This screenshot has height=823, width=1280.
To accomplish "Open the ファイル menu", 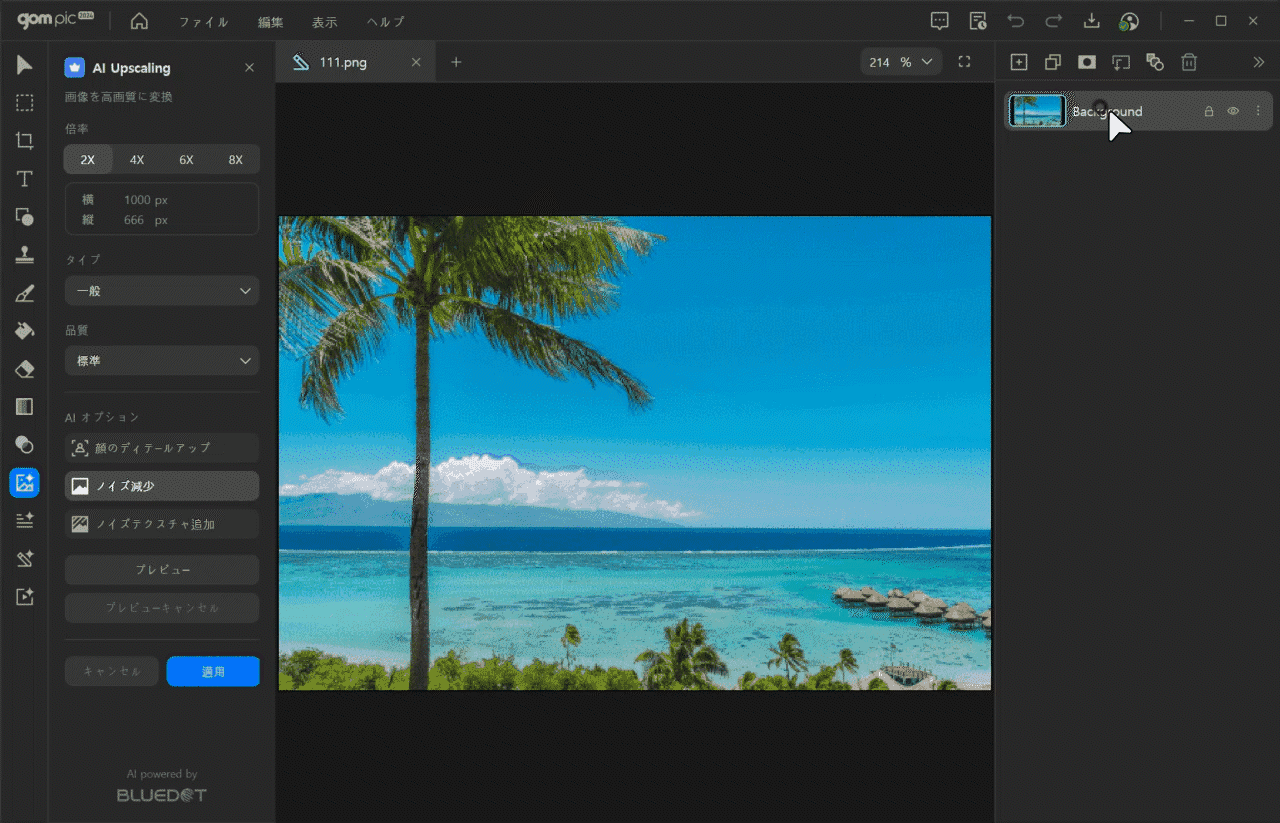I will click(204, 22).
